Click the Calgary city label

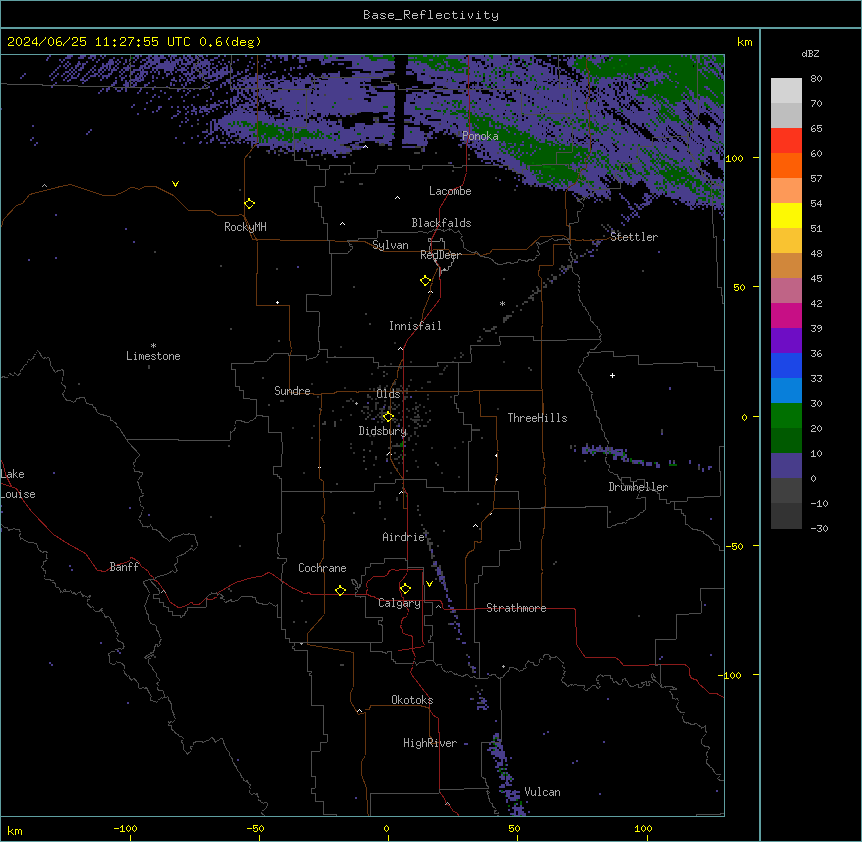pos(400,603)
